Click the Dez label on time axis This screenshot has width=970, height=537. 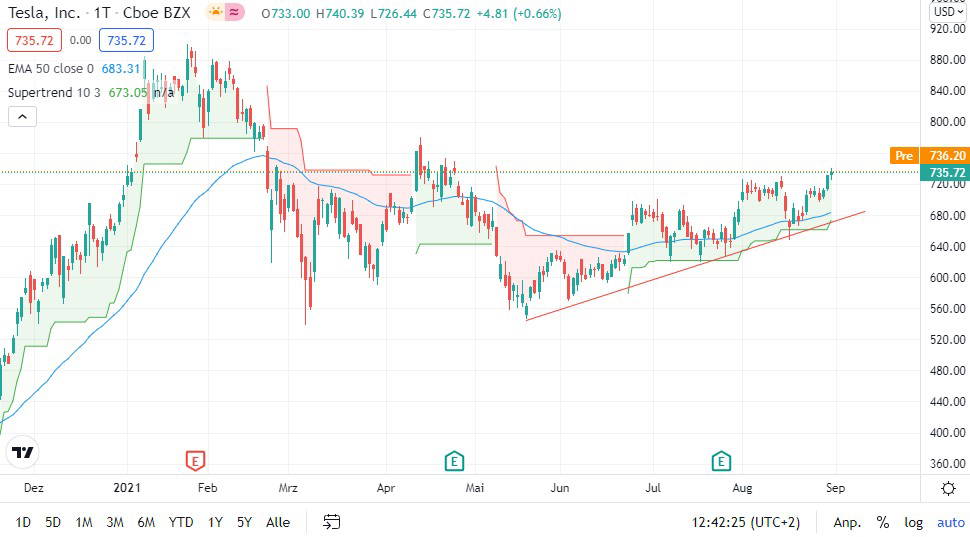(33, 488)
